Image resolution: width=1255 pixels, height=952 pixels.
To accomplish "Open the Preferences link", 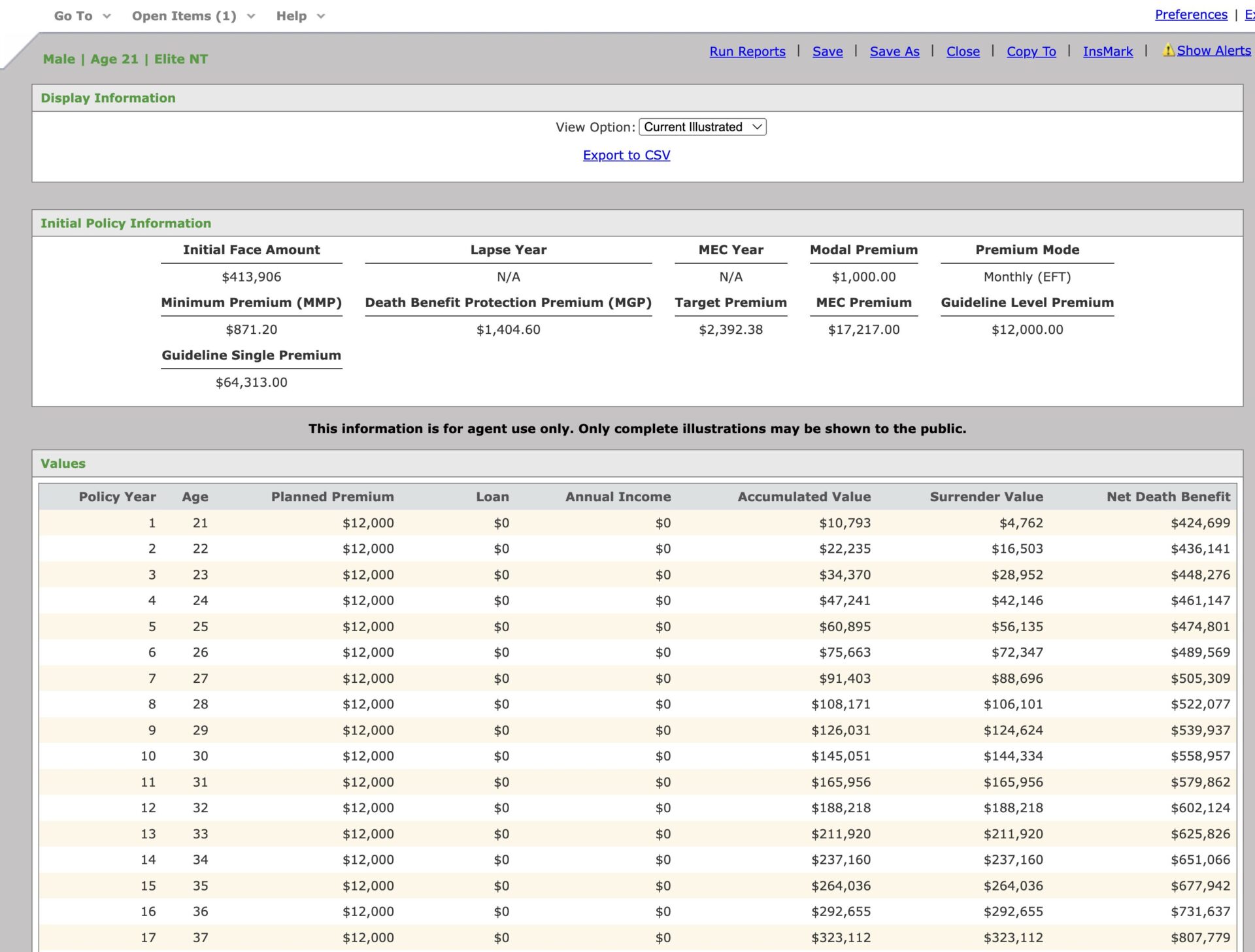I will (x=1191, y=14).
